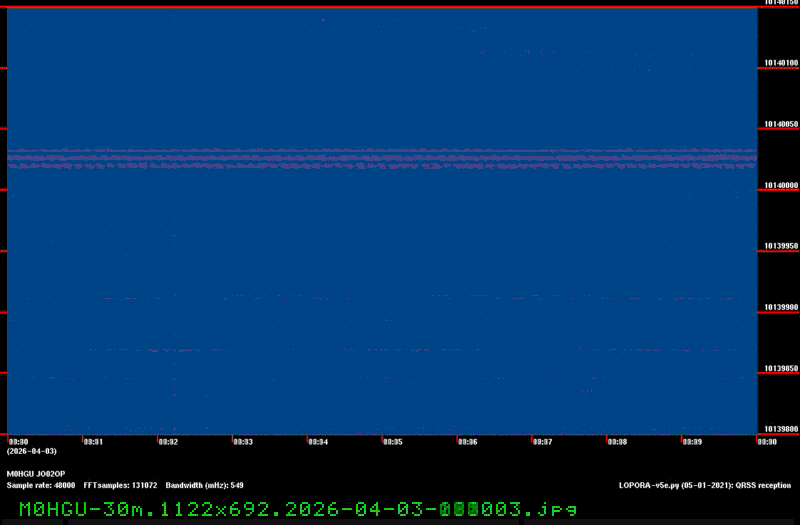
Task: Click the 10140100 frequency scale label
Action: pos(781,63)
